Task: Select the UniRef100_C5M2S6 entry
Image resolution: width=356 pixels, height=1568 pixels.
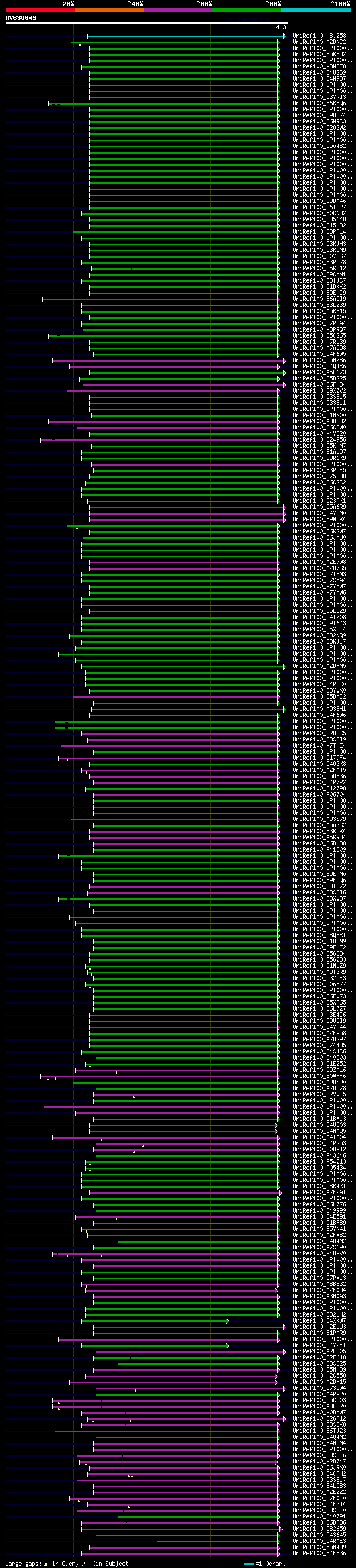Action: click(319, 360)
